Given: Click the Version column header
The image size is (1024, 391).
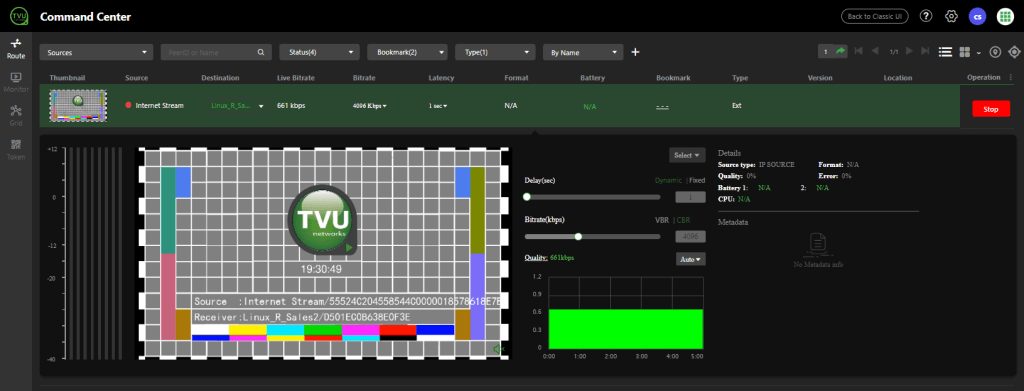Looking at the screenshot, I should (820, 78).
